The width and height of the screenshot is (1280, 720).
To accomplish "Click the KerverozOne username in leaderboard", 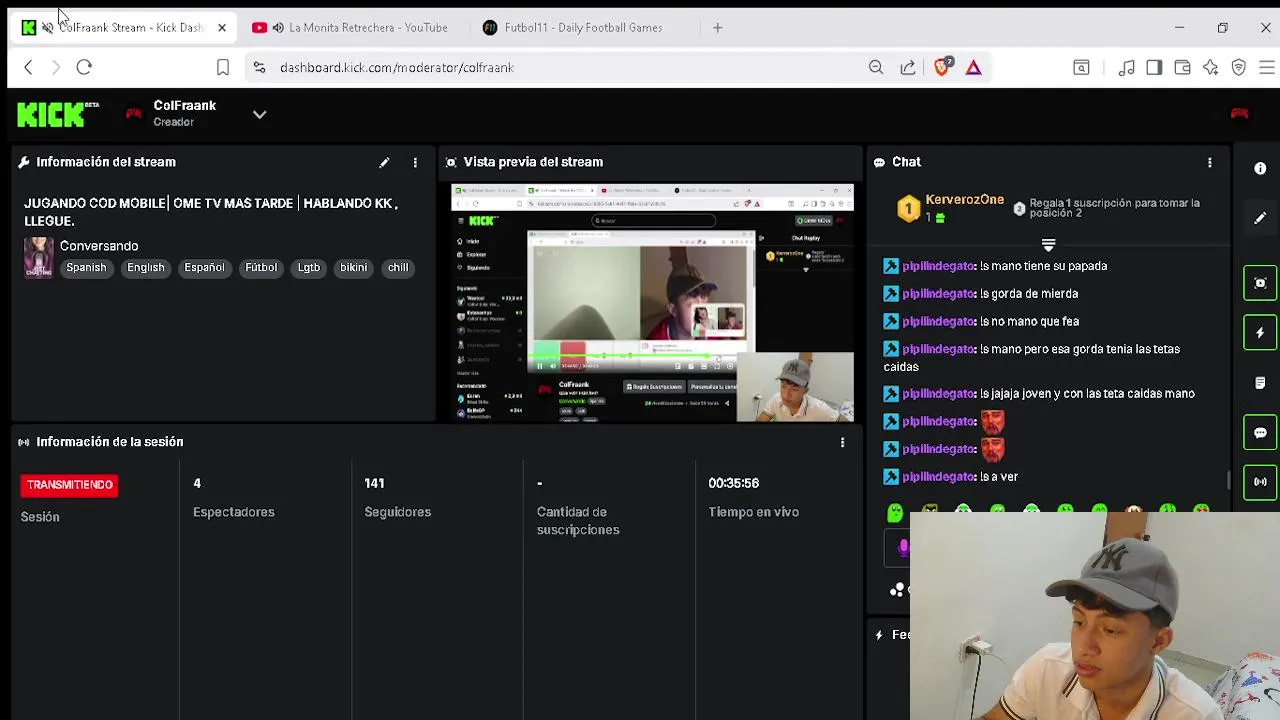I will click(x=964, y=200).
